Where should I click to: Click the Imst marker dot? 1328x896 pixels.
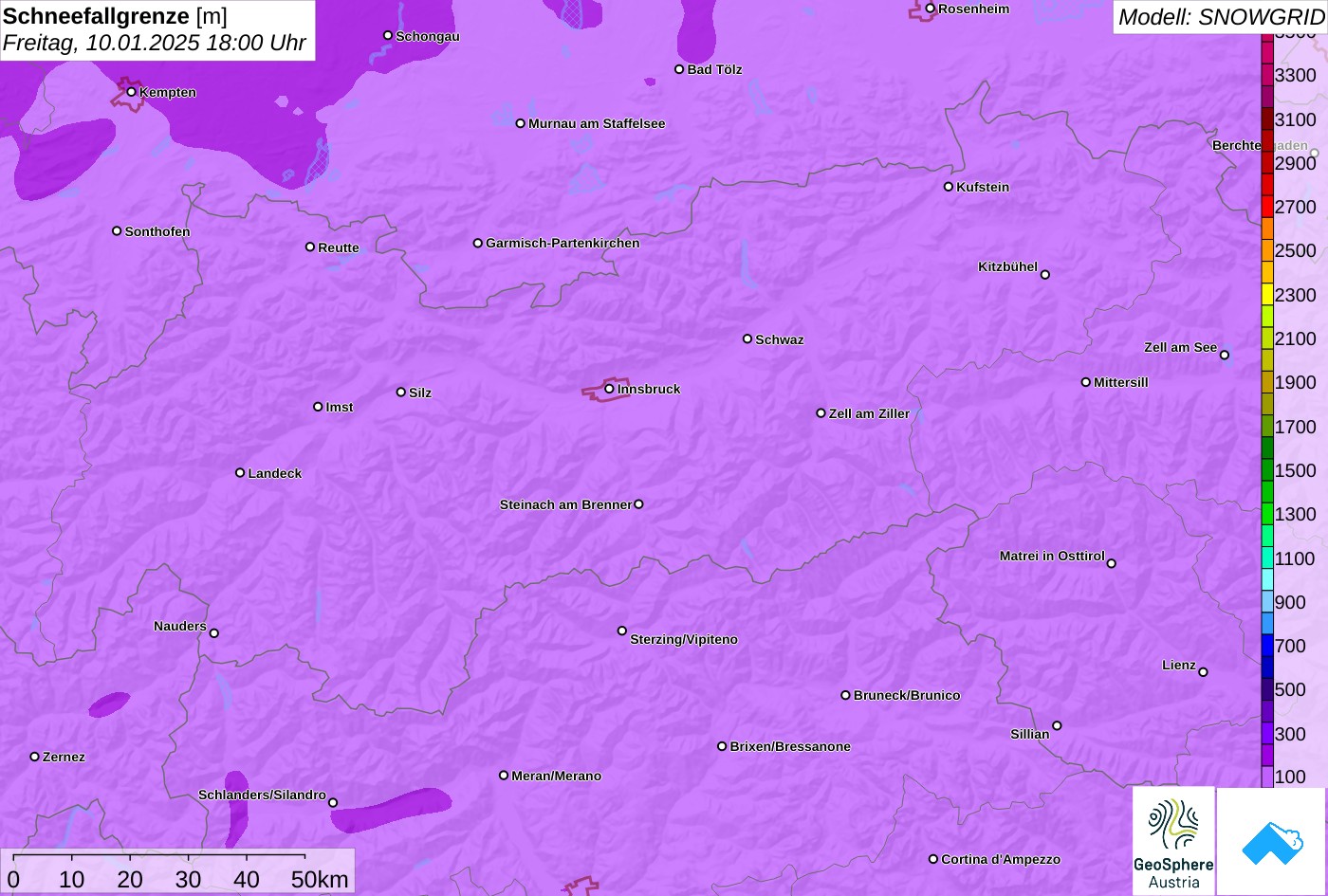point(318,407)
